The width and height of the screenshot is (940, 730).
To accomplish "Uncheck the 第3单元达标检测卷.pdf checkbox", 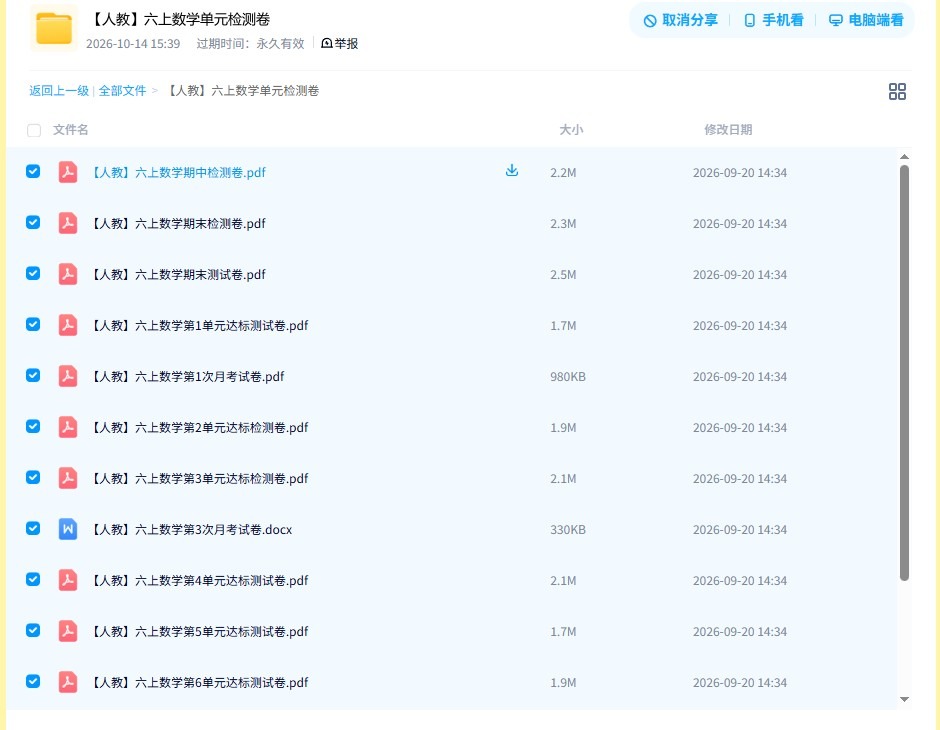I will 33,477.
